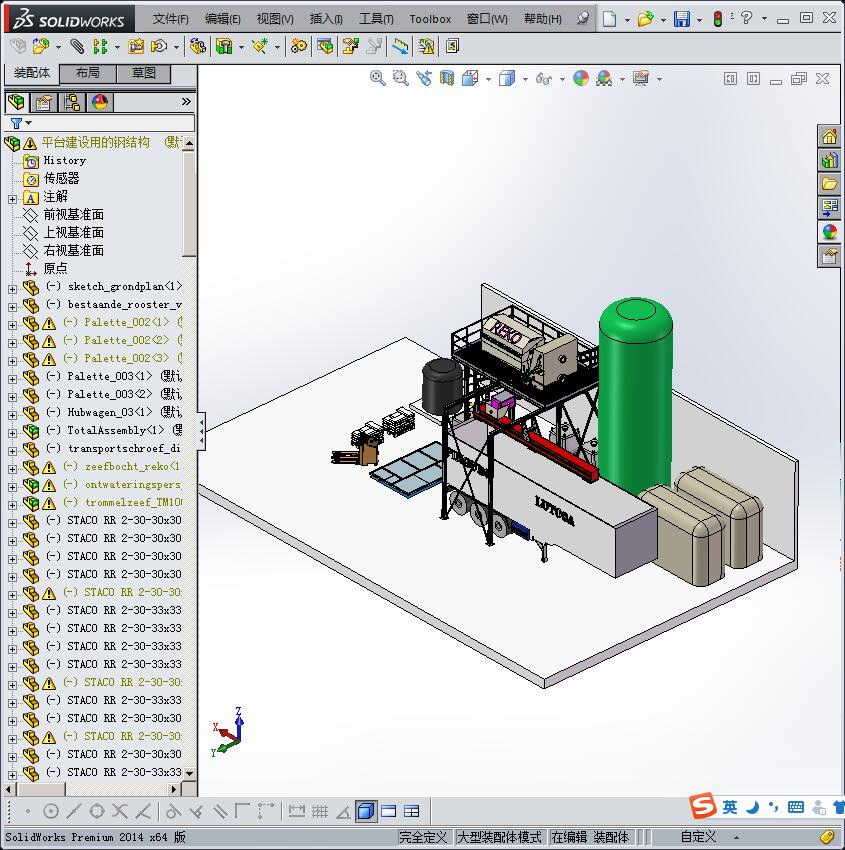Open the 视图(V) menu
Image resolution: width=845 pixels, height=850 pixels.
275,19
